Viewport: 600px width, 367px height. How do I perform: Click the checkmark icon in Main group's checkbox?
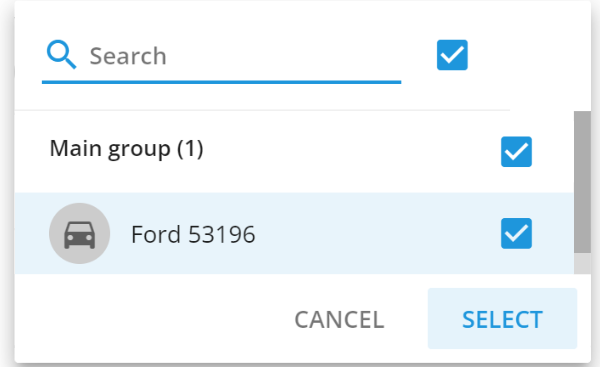tap(516, 152)
